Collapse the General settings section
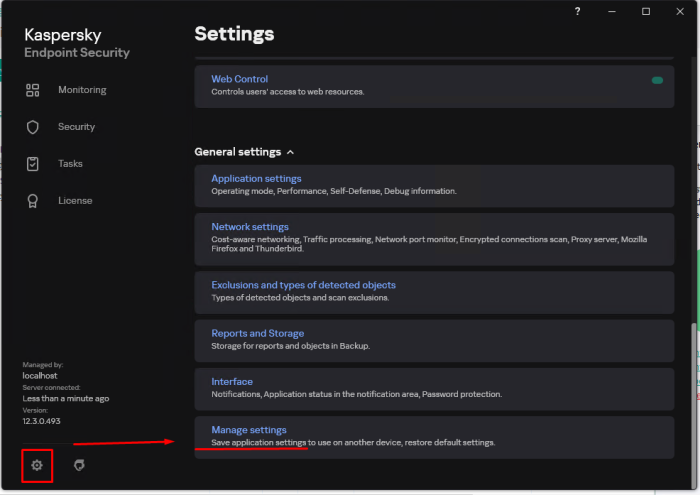The image size is (700, 495). [x=290, y=152]
